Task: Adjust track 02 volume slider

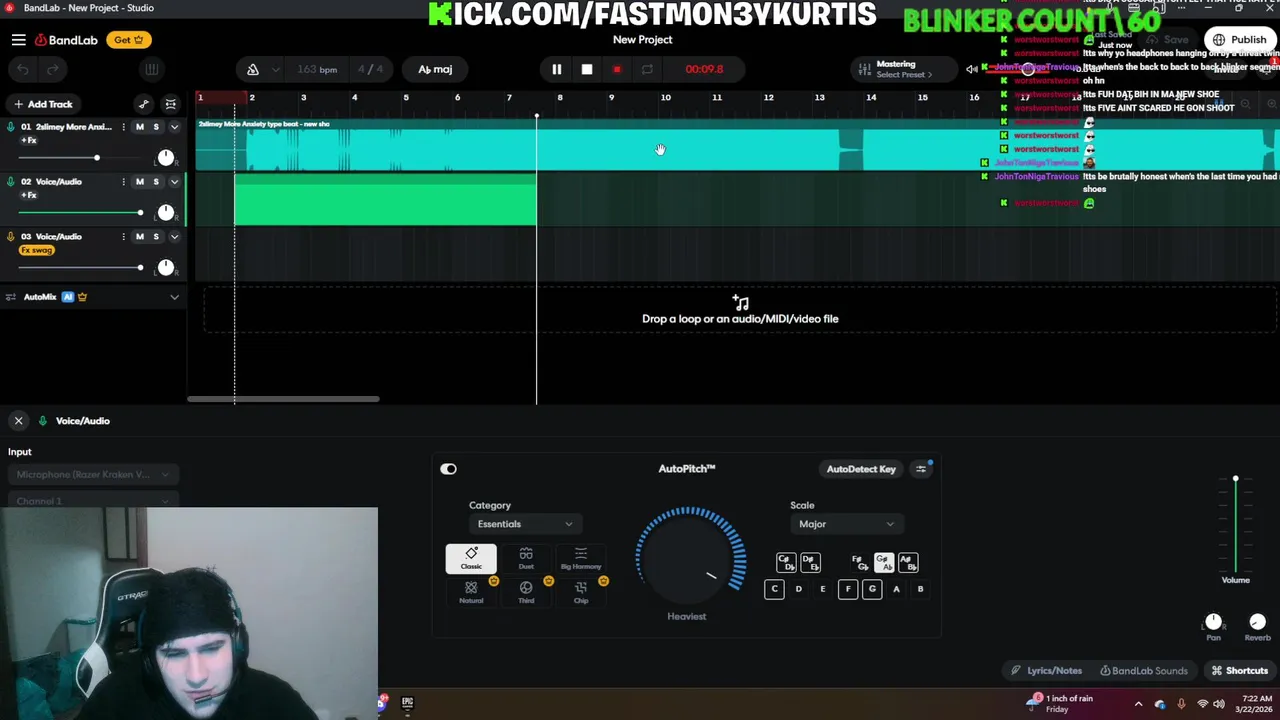Action: coord(80,213)
